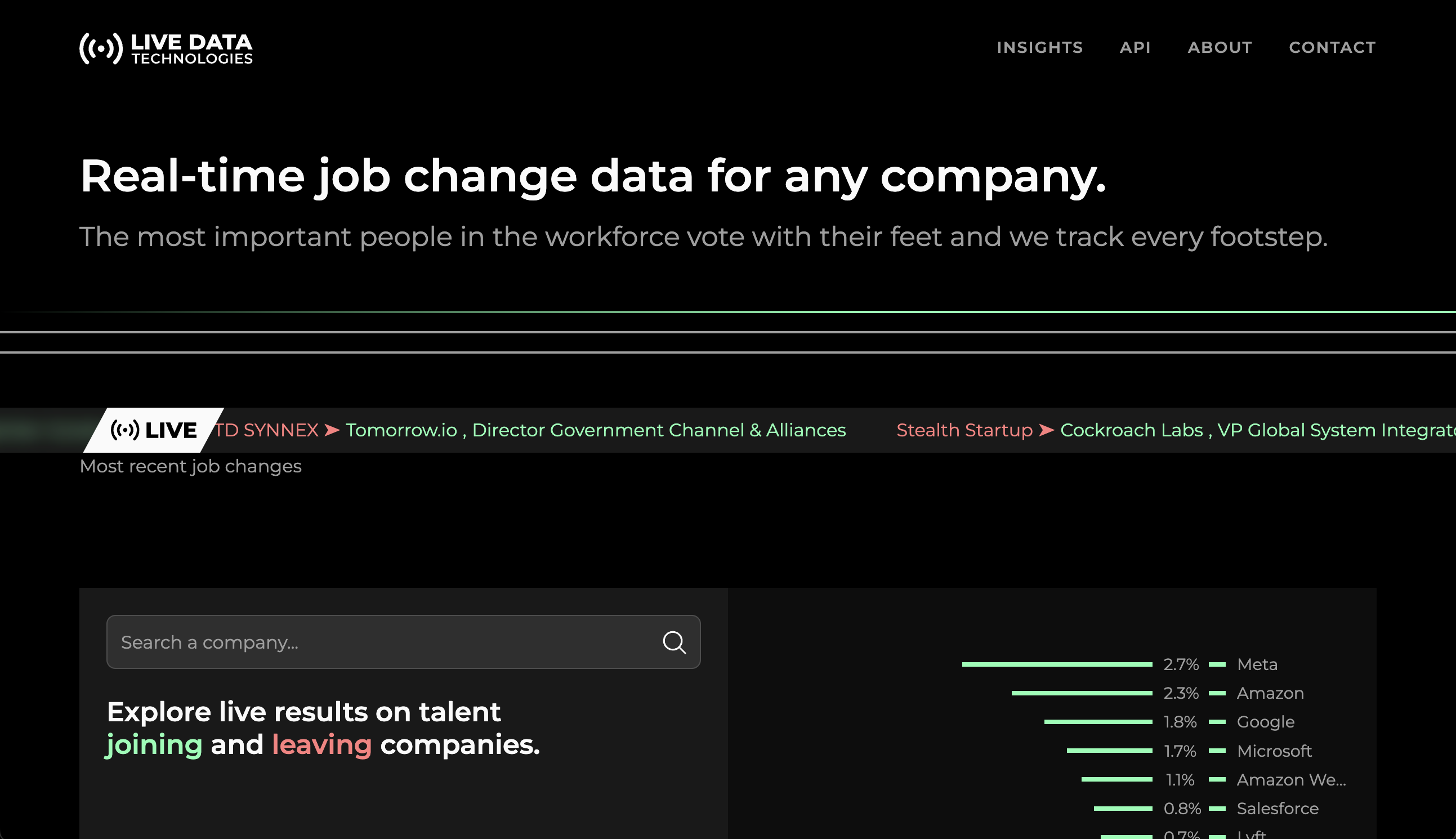Select Google in the chart list
Viewport: 1456px width, 839px height.
point(1265,722)
